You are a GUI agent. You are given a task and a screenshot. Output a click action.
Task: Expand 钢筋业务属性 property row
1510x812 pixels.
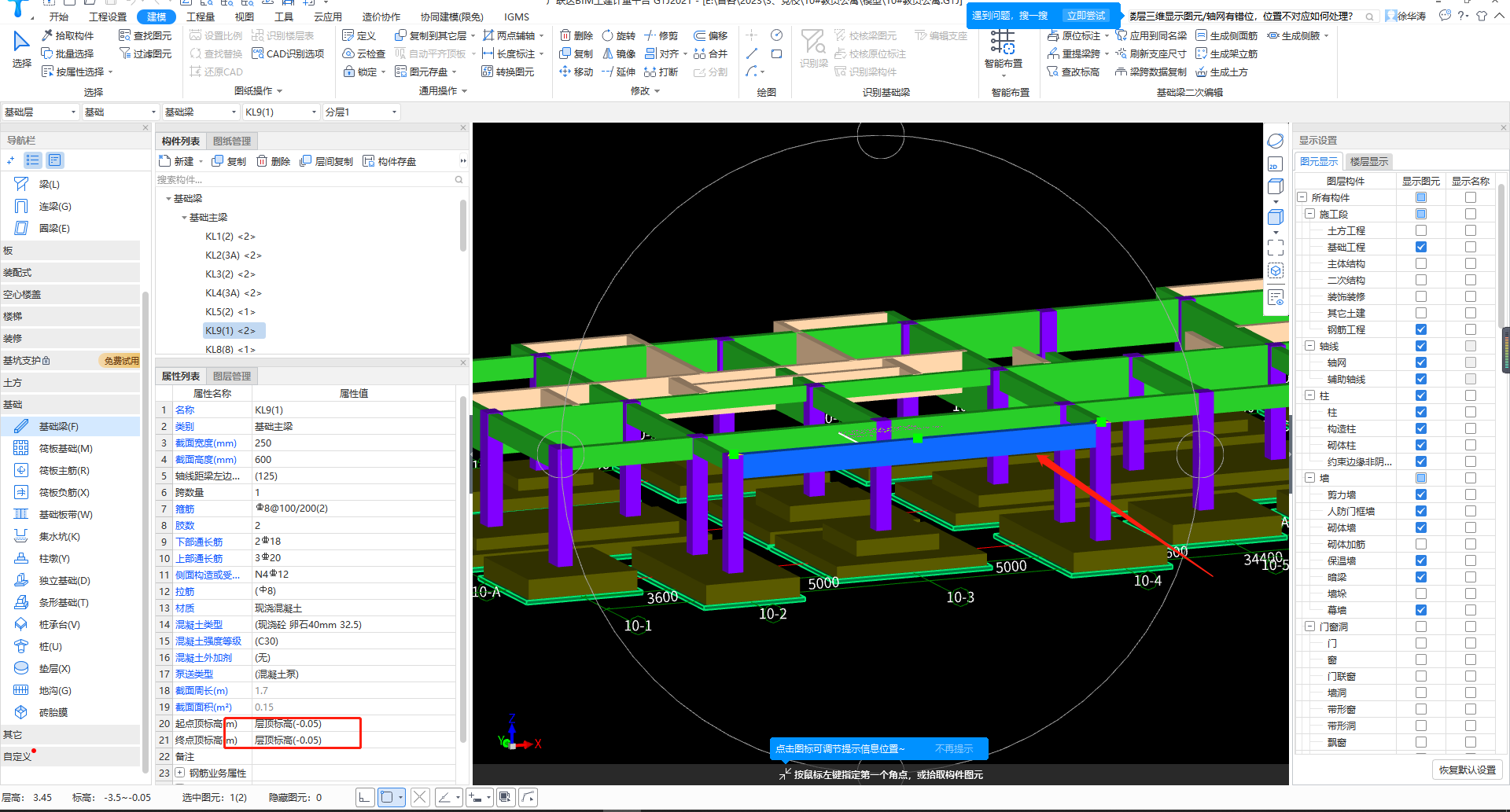180,773
